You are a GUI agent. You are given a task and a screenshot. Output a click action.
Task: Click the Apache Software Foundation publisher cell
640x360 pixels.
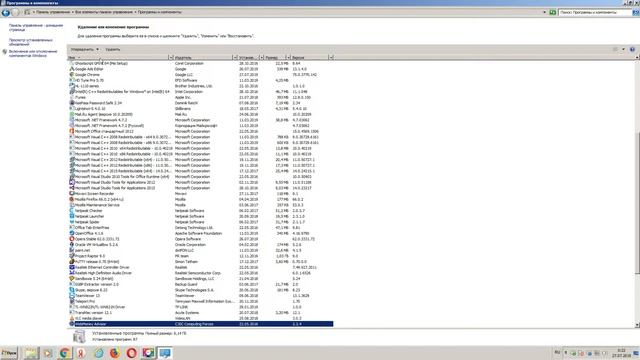pos(198,233)
